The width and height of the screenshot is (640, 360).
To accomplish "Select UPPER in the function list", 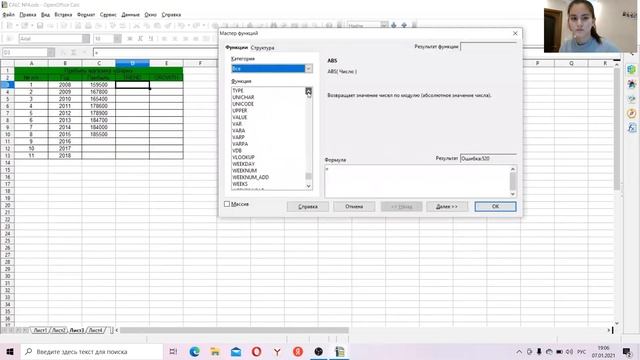I will point(240,111).
